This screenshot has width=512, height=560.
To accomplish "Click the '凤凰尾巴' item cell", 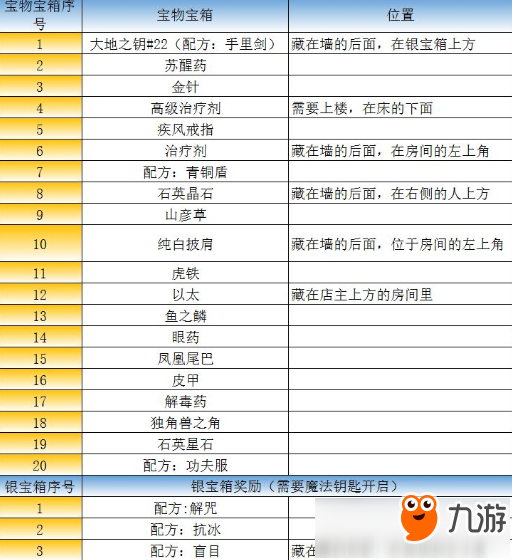I will click(x=185, y=359).
